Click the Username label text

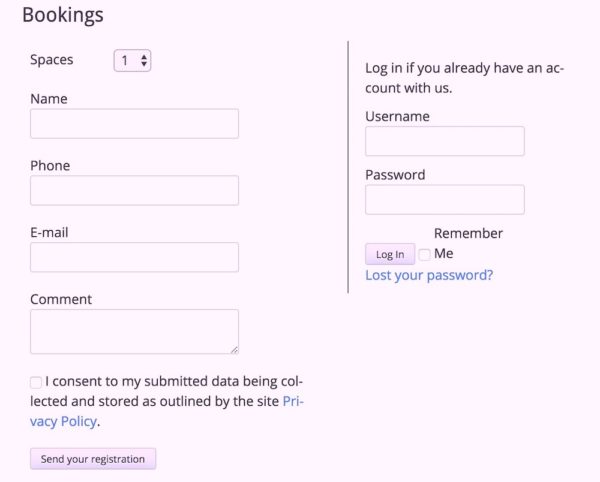pyautogui.click(x=397, y=116)
